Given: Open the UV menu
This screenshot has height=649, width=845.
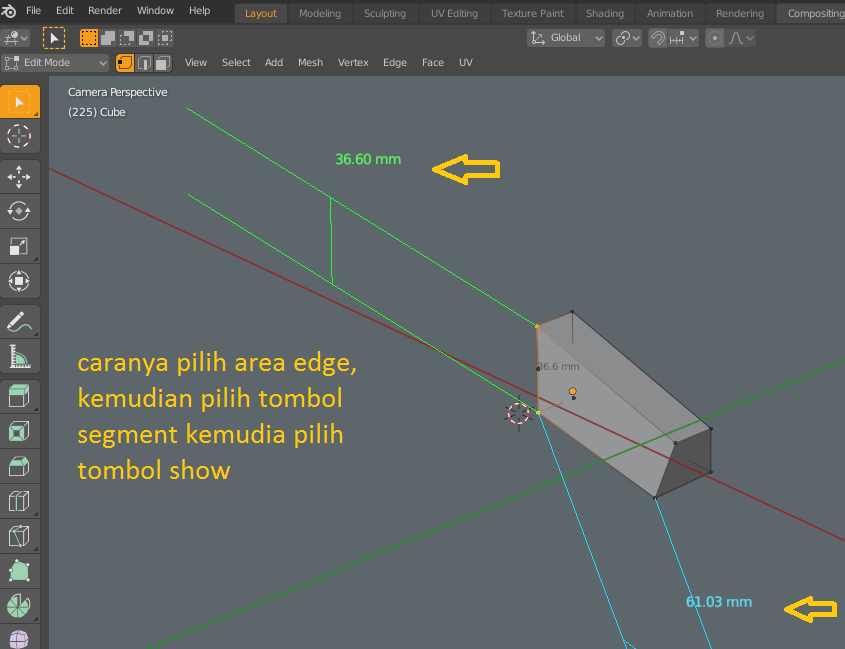Looking at the screenshot, I should 466,63.
